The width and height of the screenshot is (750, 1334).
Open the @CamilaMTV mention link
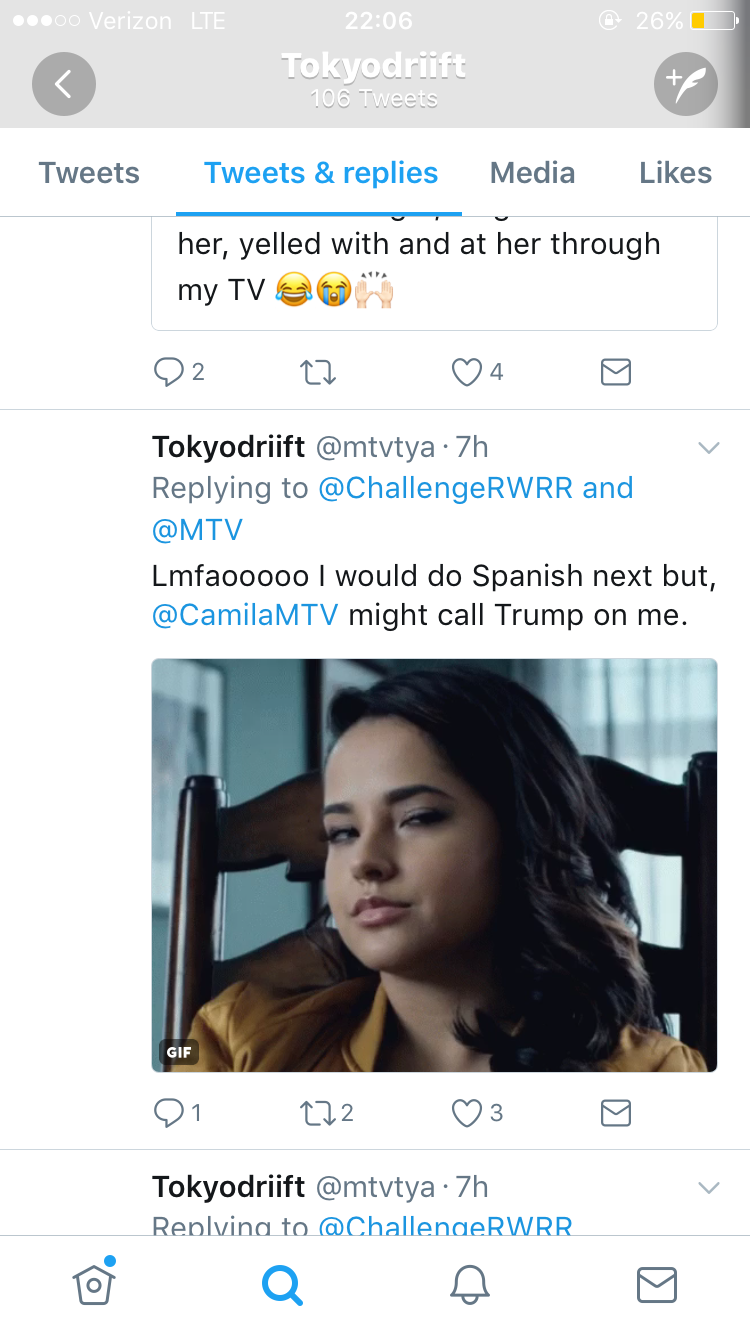click(245, 615)
